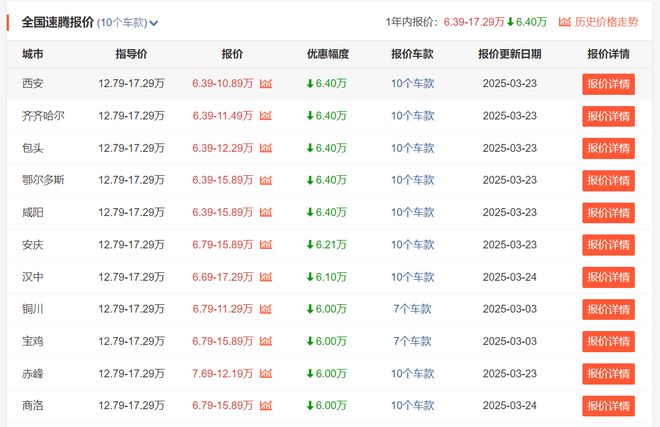Click 报价详情 button for 商洛
The image size is (660, 427).
[608, 406]
